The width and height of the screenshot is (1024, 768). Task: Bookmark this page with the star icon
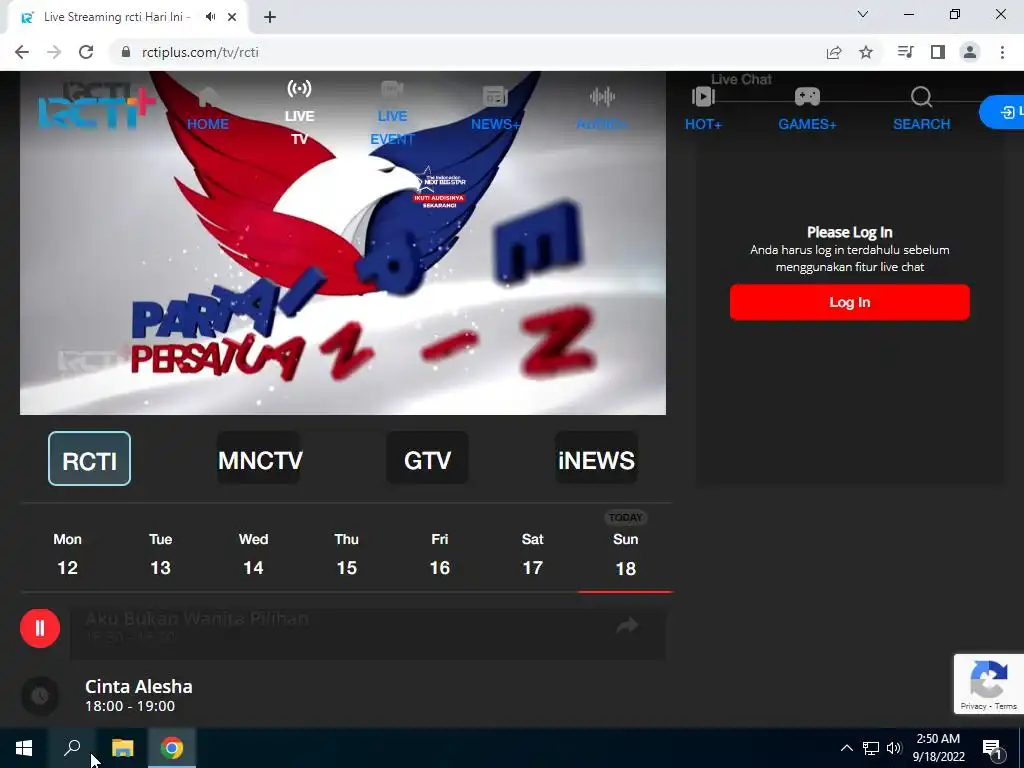[866, 52]
